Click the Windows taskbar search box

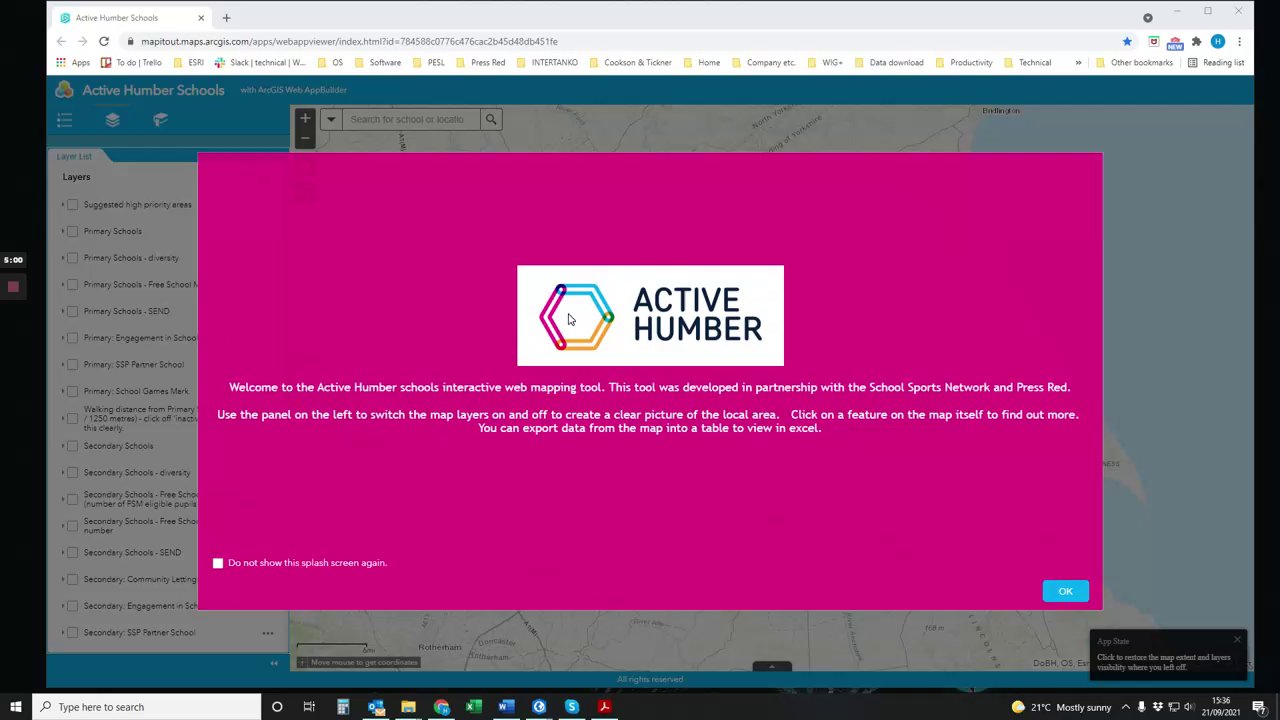(146, 707)
